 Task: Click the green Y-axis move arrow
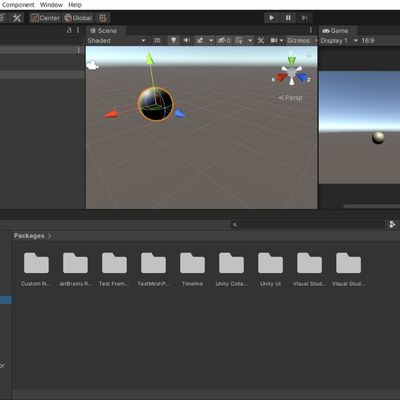click(150, 58)
